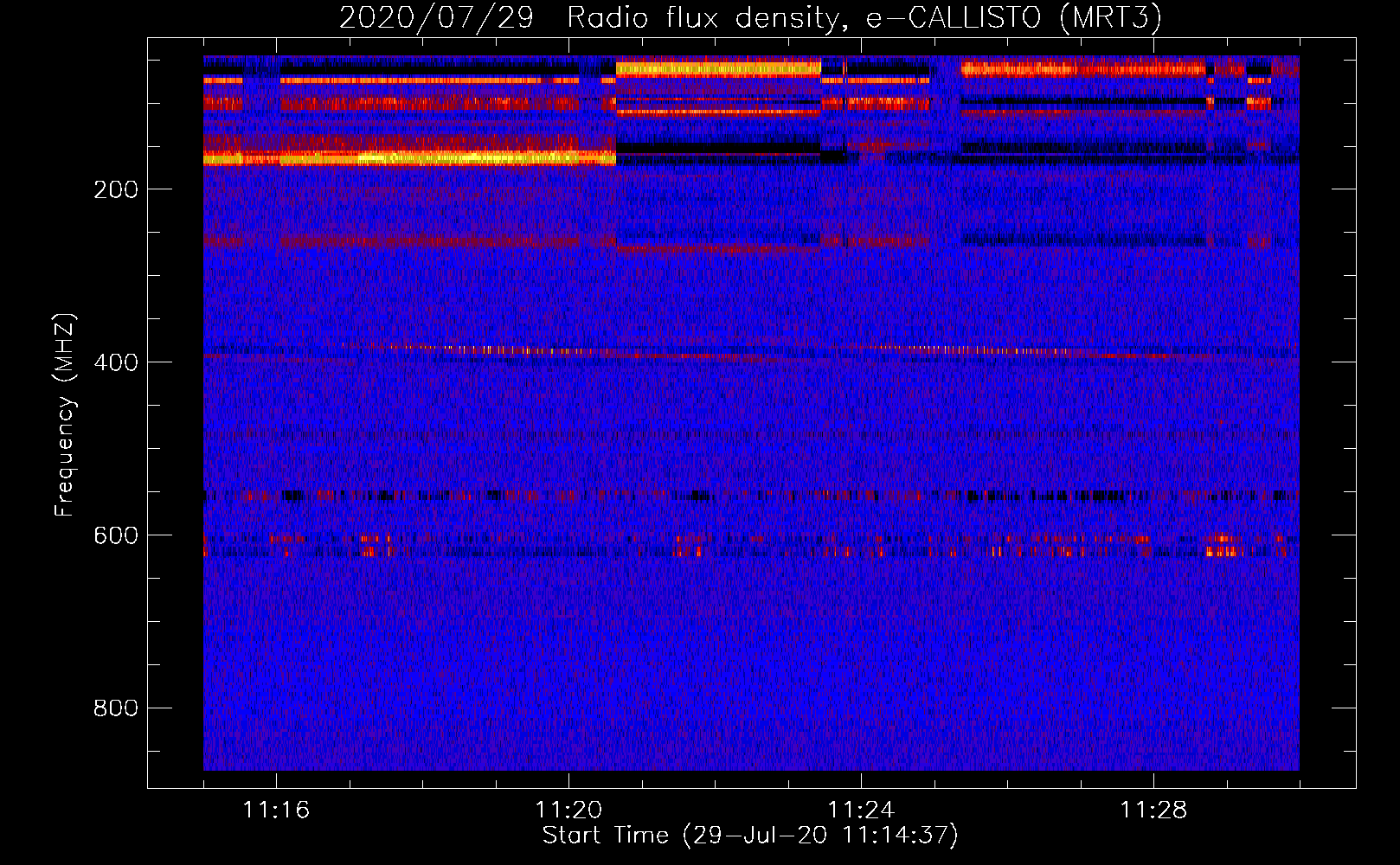Click the plot title '2020/07/29 Radio flux density'
The height and width of the screenshot is (865, 1400).
750,17
